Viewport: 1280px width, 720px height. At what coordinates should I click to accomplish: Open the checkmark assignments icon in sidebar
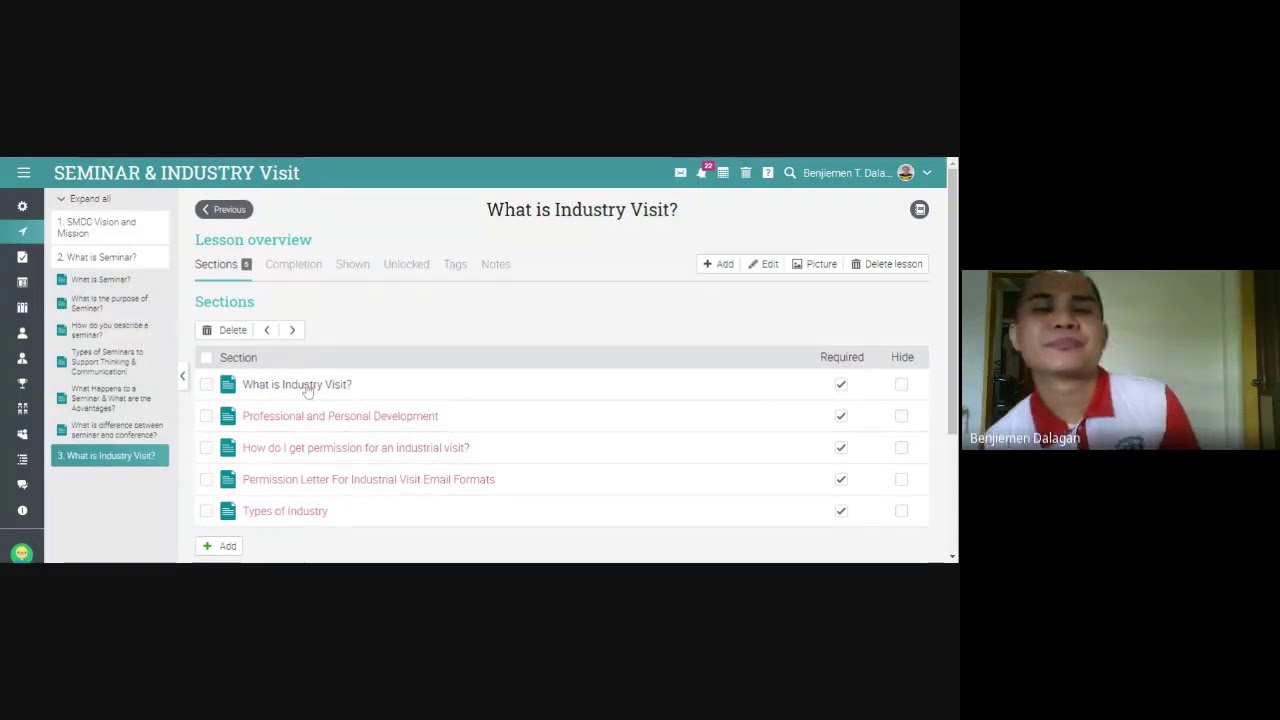click(22, 257)
